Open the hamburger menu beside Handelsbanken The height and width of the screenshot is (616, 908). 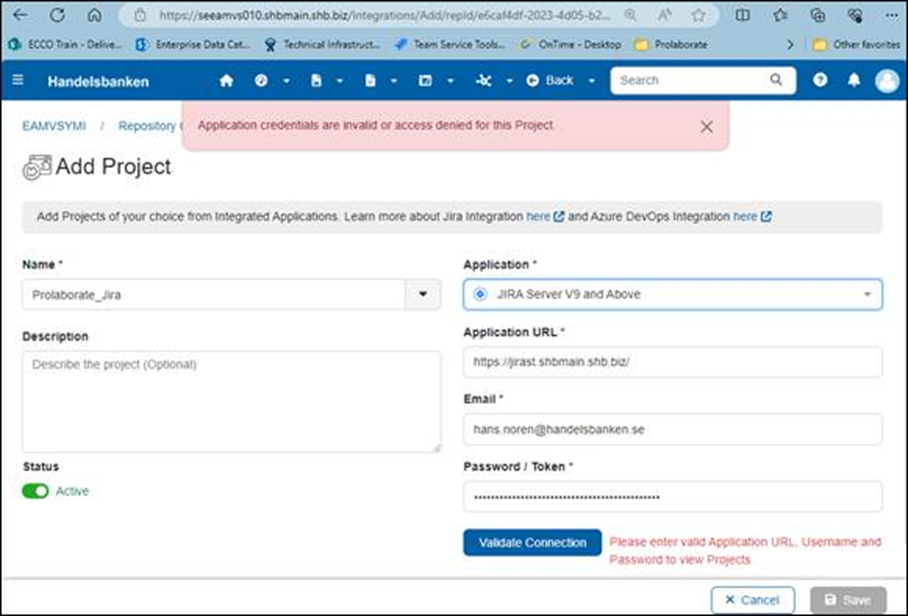tap(18, 80)
